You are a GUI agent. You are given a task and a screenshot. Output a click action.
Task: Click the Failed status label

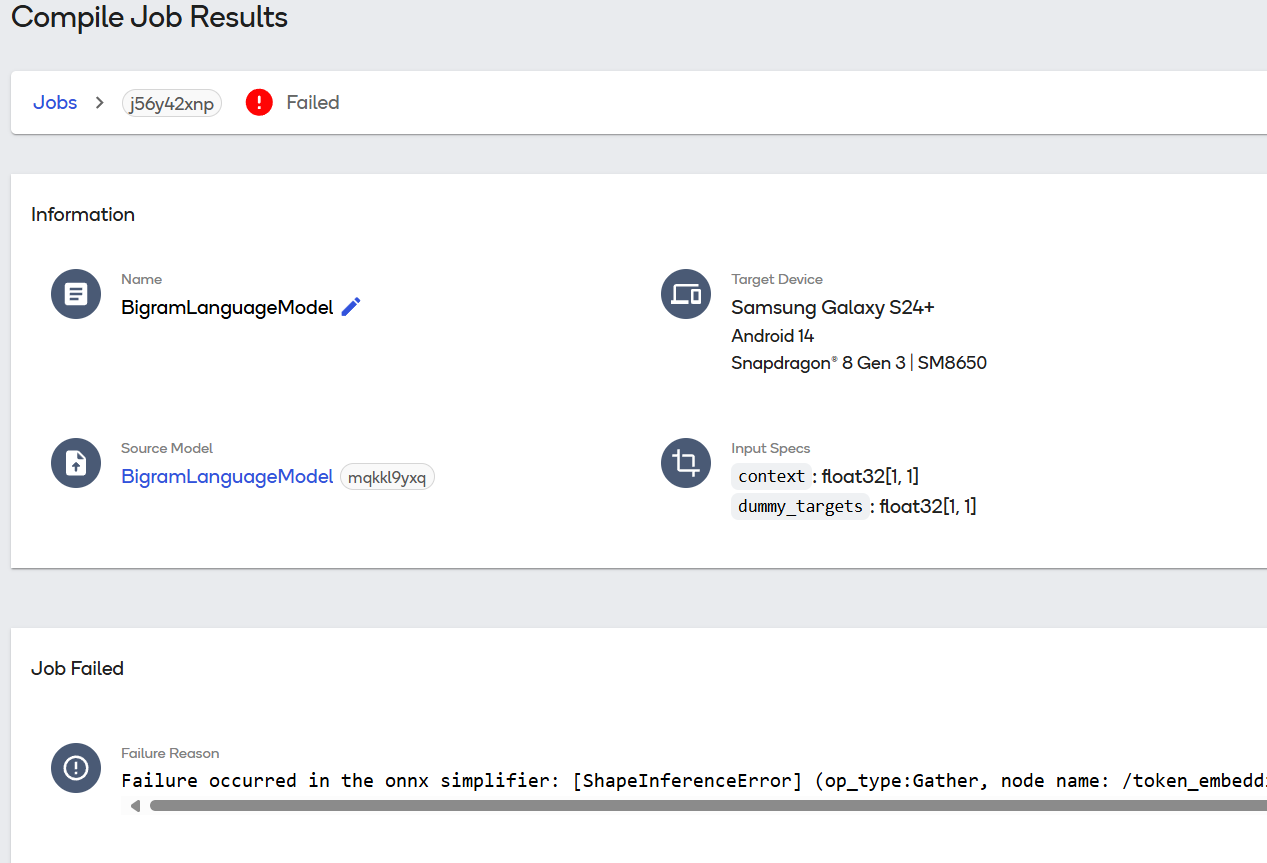tap(313, 103)
